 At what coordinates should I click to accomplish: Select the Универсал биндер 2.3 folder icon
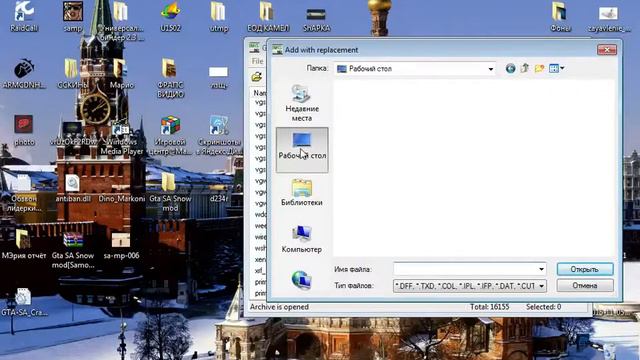pos(121,21)
